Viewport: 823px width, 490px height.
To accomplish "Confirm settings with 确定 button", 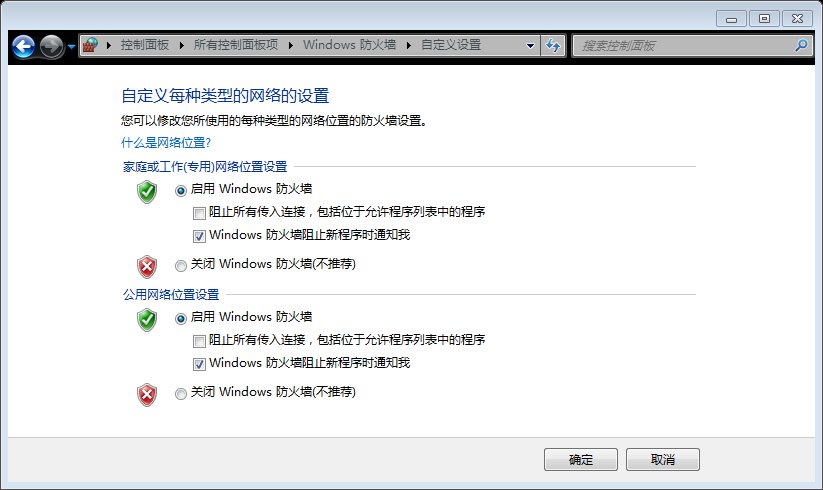I will point(581,460).
